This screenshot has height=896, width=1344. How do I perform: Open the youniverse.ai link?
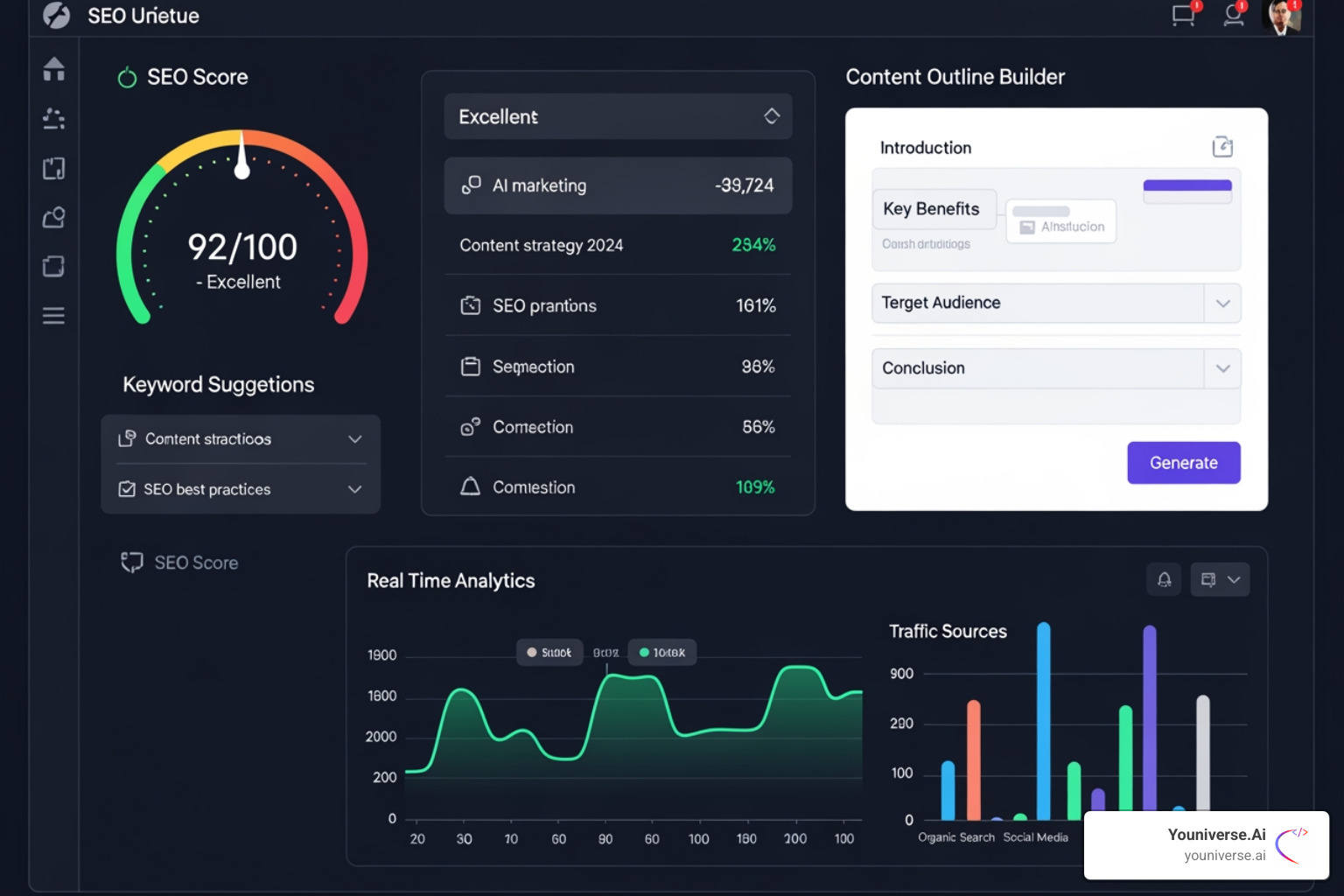[x=1225, y=856]
